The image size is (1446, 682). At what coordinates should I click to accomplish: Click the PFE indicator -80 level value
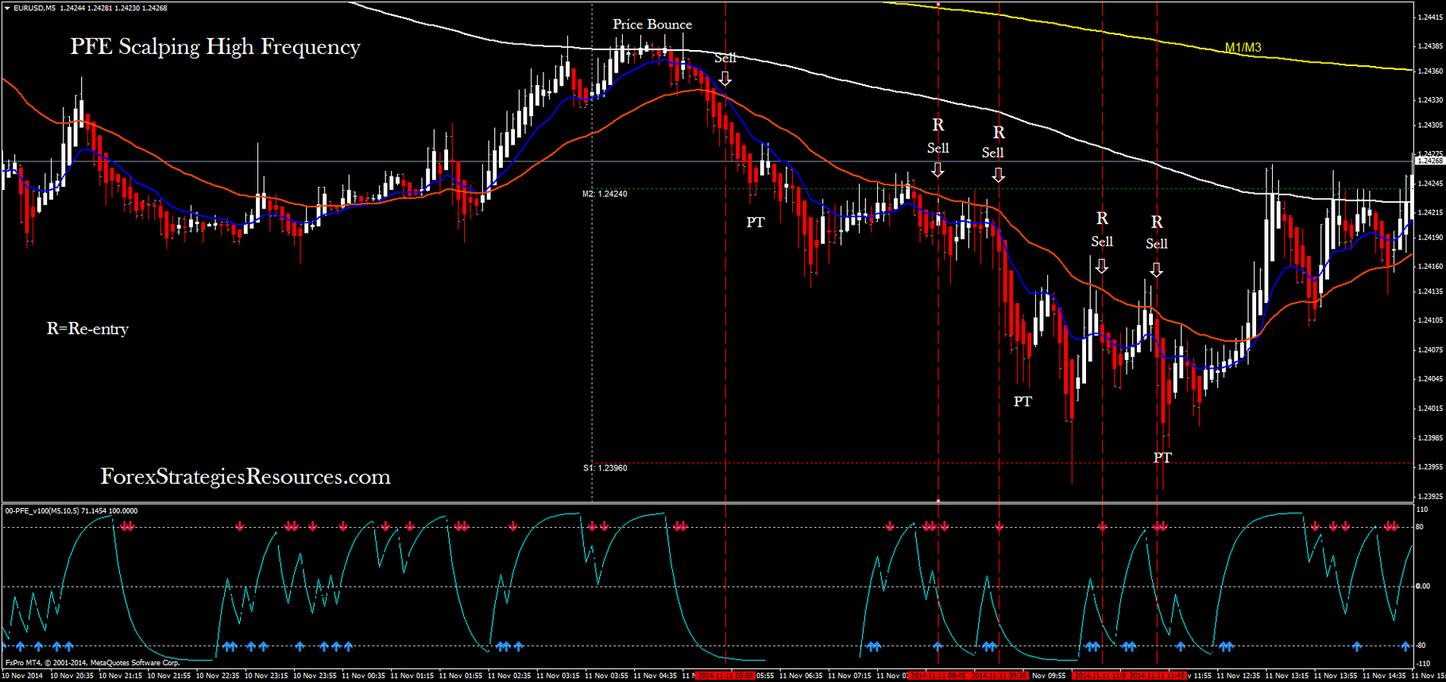(x=1423, y=646)
